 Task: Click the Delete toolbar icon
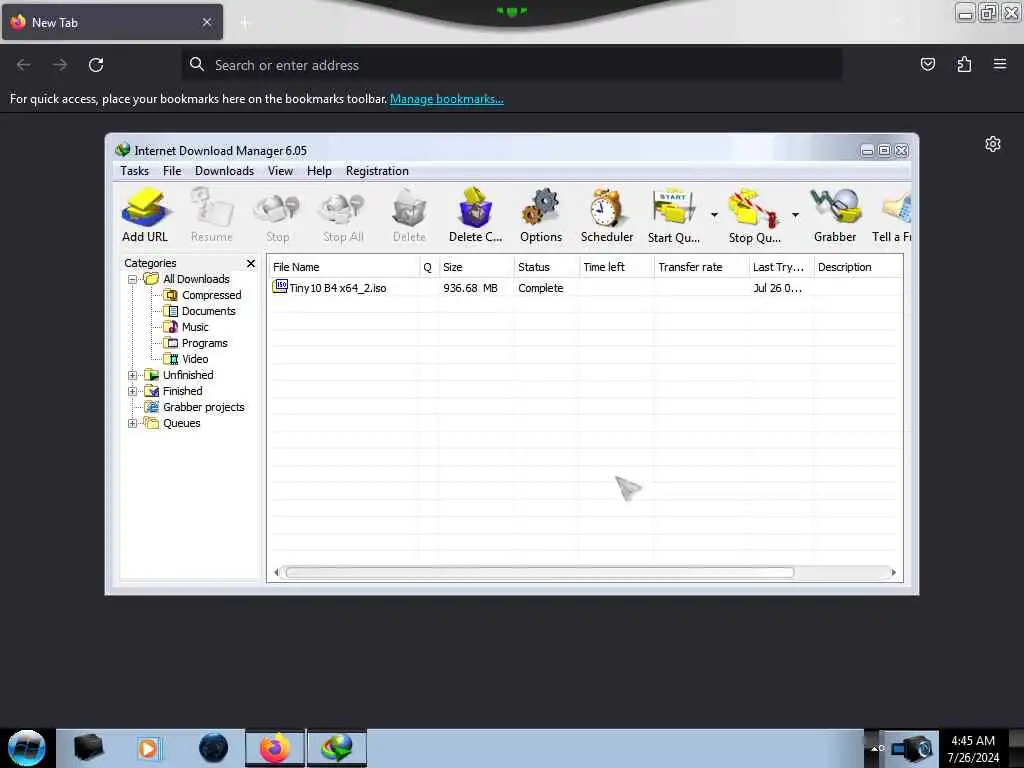click(409, 215)
